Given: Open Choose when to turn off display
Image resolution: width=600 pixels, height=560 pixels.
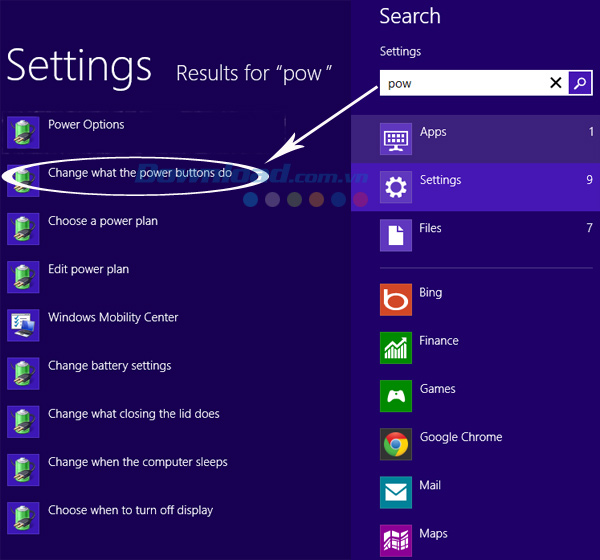Looking at the screenshot, I should click(130, 510).
